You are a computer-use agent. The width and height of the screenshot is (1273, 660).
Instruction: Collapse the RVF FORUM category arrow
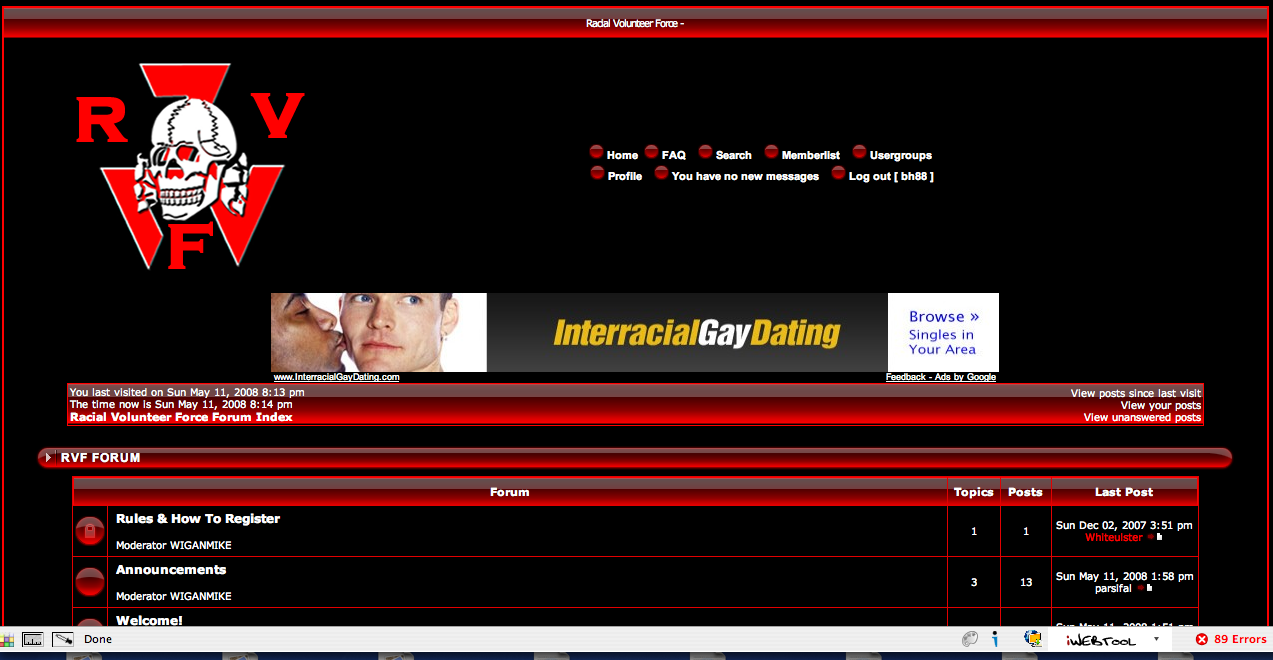48,458
